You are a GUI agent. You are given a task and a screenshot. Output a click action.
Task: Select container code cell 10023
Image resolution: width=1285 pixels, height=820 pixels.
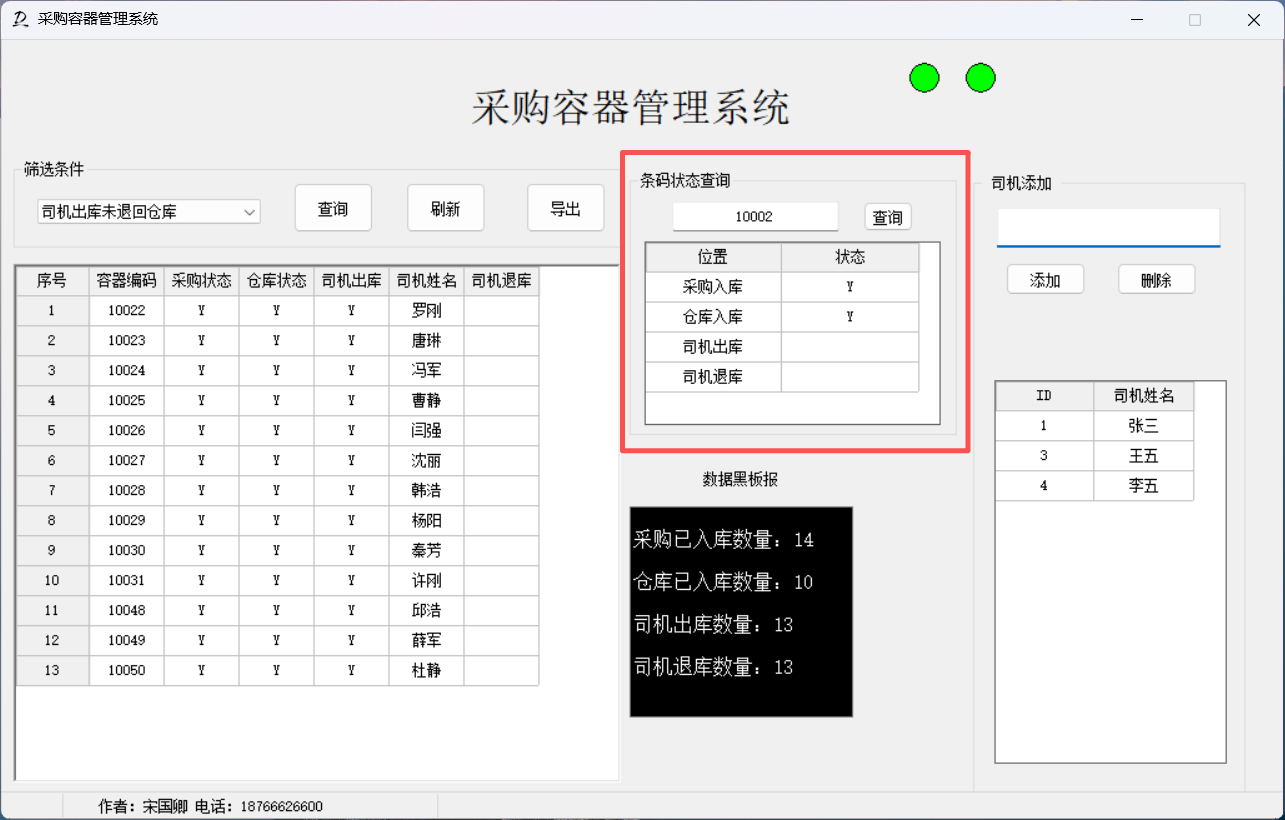click(127, 341)
